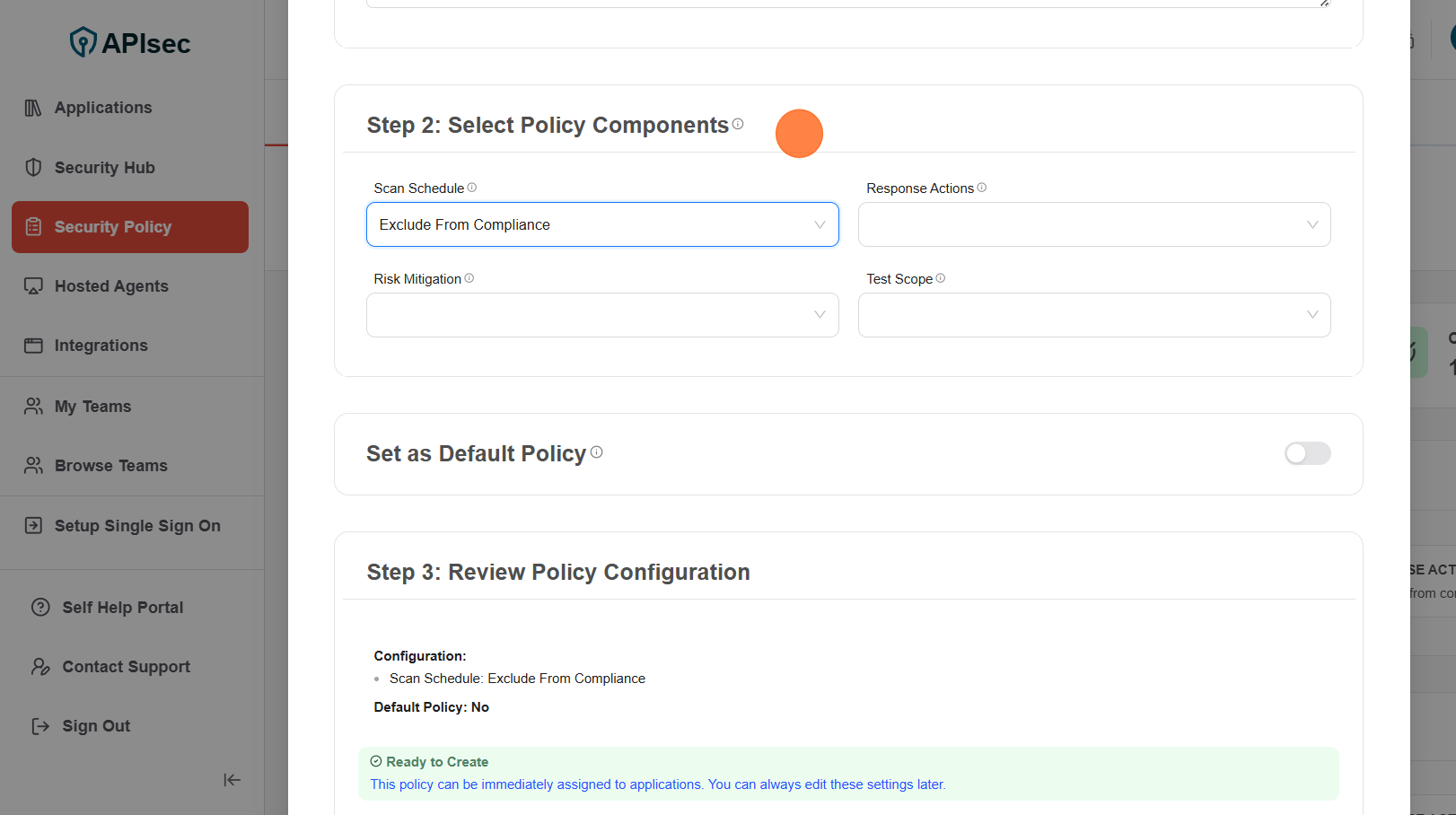Viewport: 1456px width, 815px height.
Task: Click info icon beside Scan Schedule
Action: 472,188
